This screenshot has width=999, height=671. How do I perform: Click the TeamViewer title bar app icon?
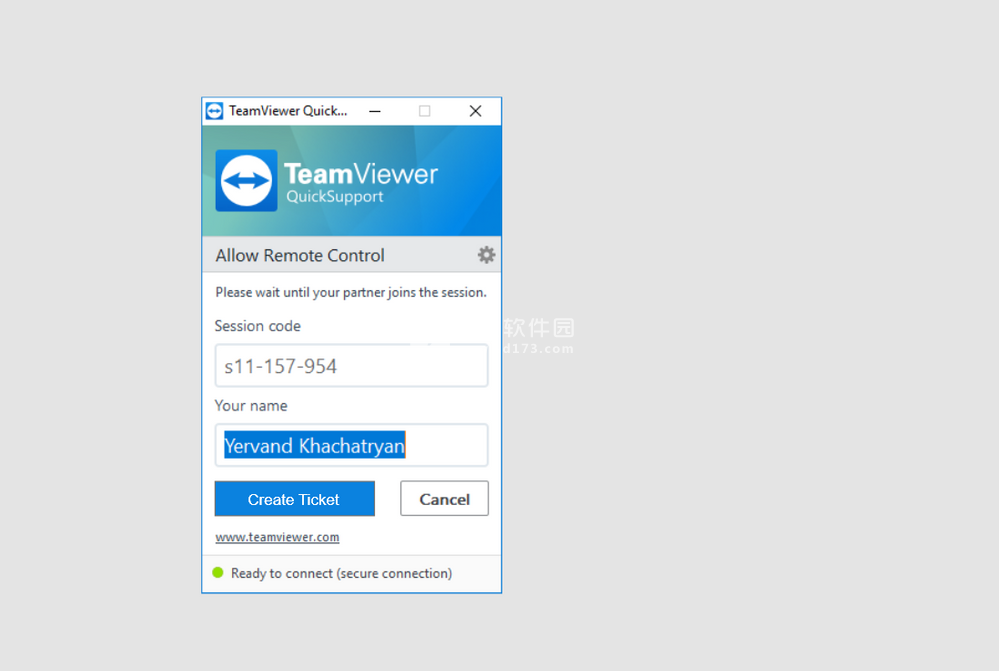(x=215, y=111)
